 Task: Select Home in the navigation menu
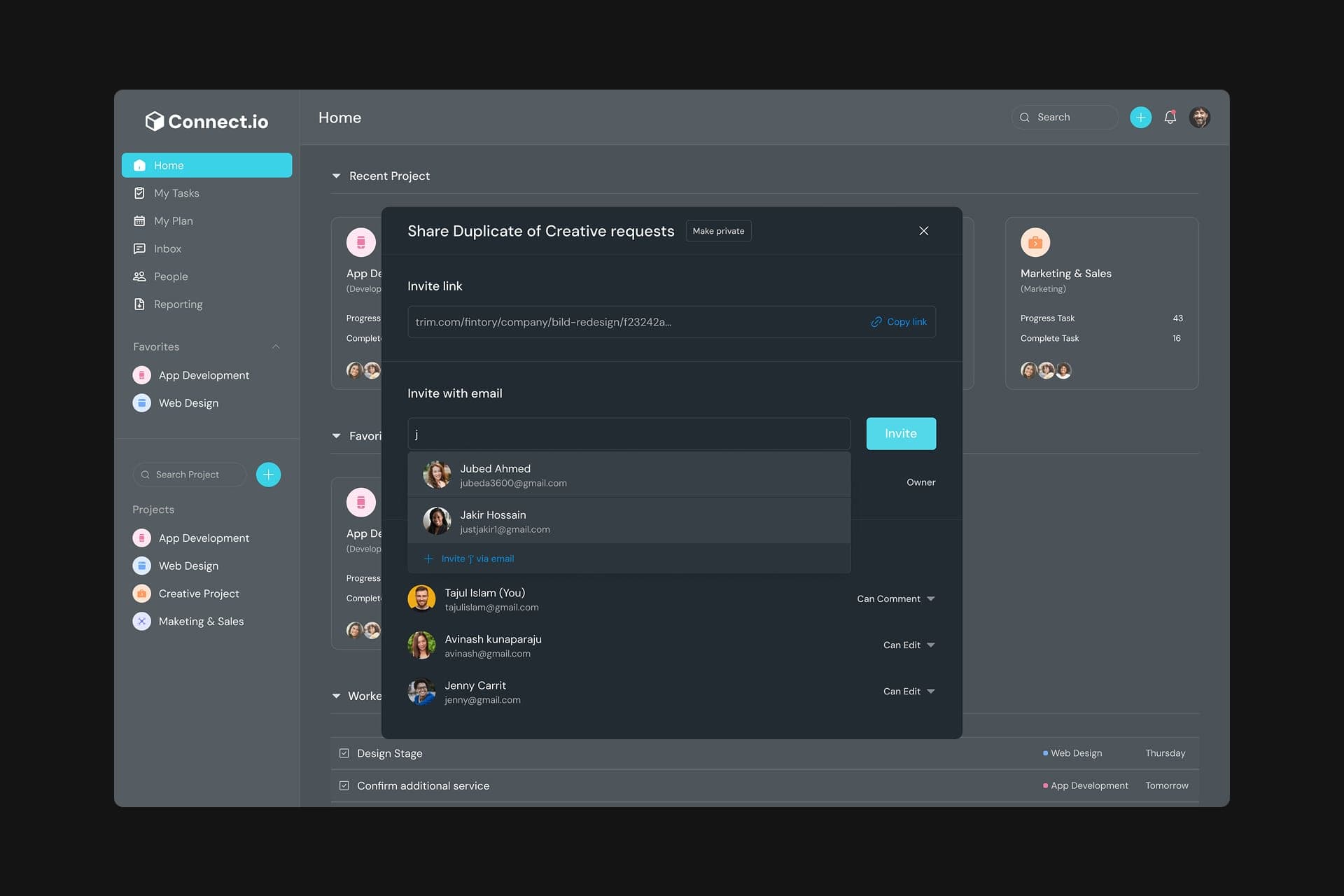pos(168,165)
